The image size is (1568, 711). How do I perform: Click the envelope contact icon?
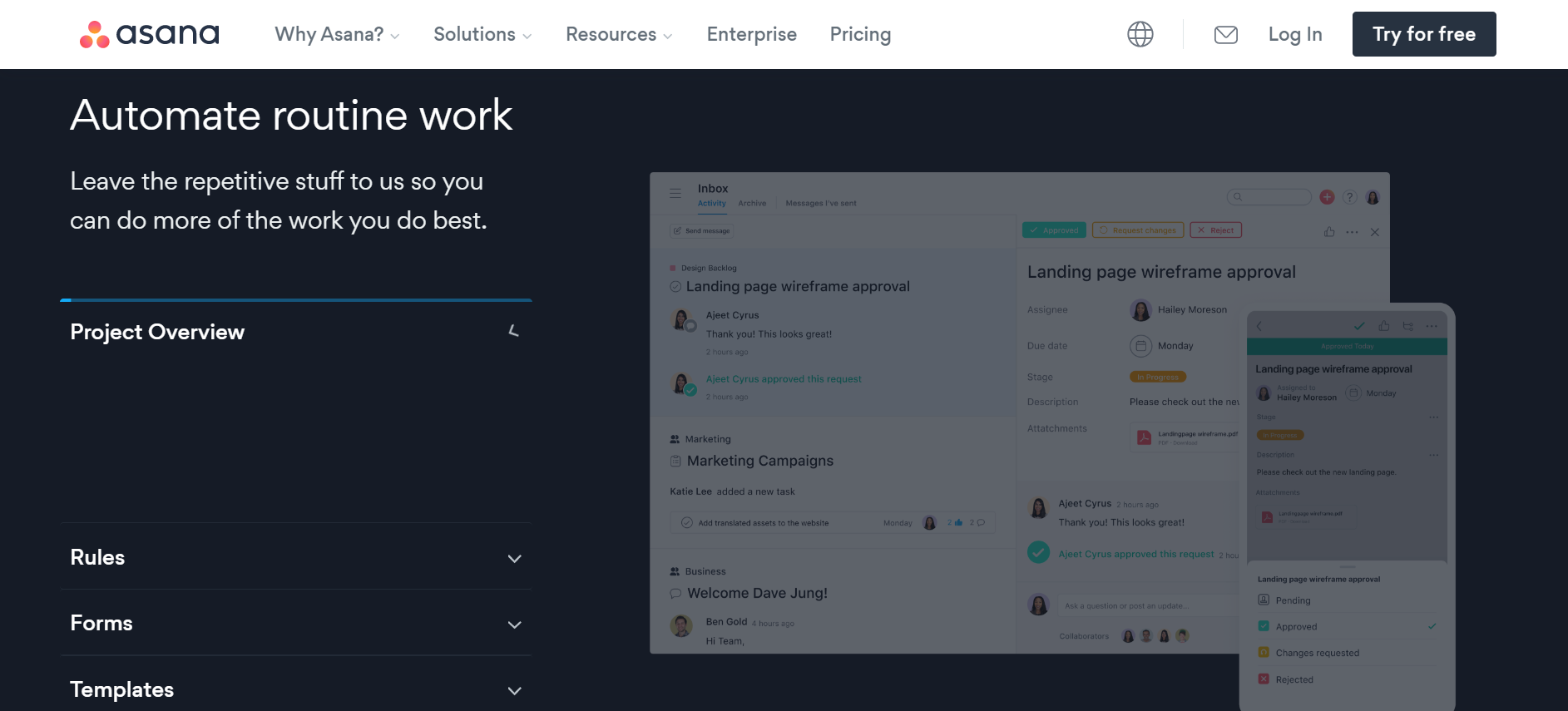1226,34
